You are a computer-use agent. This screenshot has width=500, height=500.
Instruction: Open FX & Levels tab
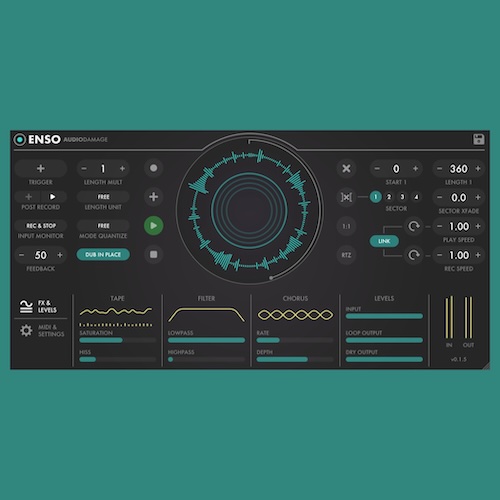point(39,306)
